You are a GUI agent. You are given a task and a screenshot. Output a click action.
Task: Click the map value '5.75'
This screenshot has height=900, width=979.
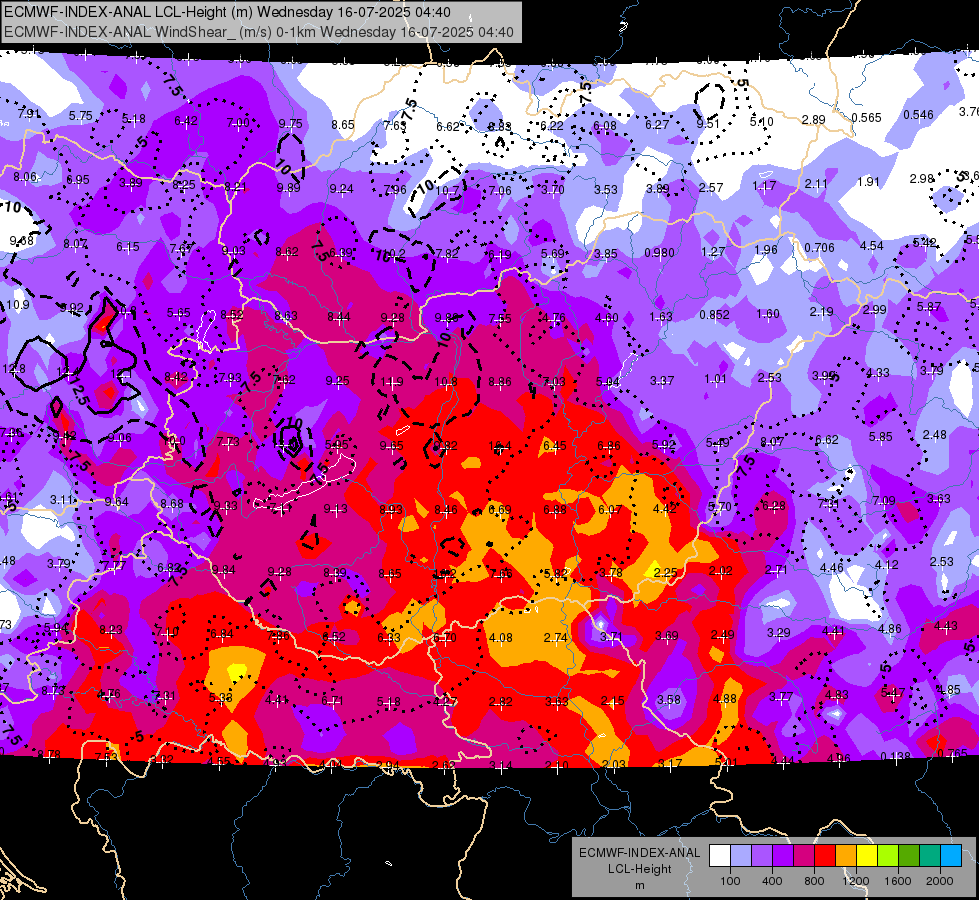[x=81, y=116]
